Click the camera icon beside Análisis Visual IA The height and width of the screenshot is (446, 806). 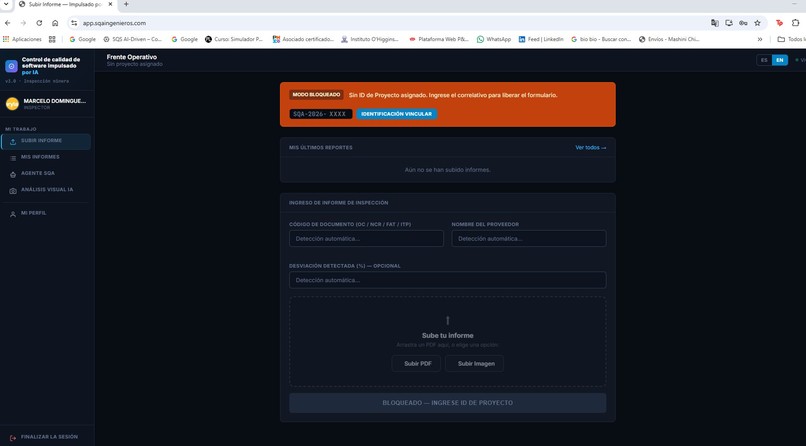pos(13,191)
